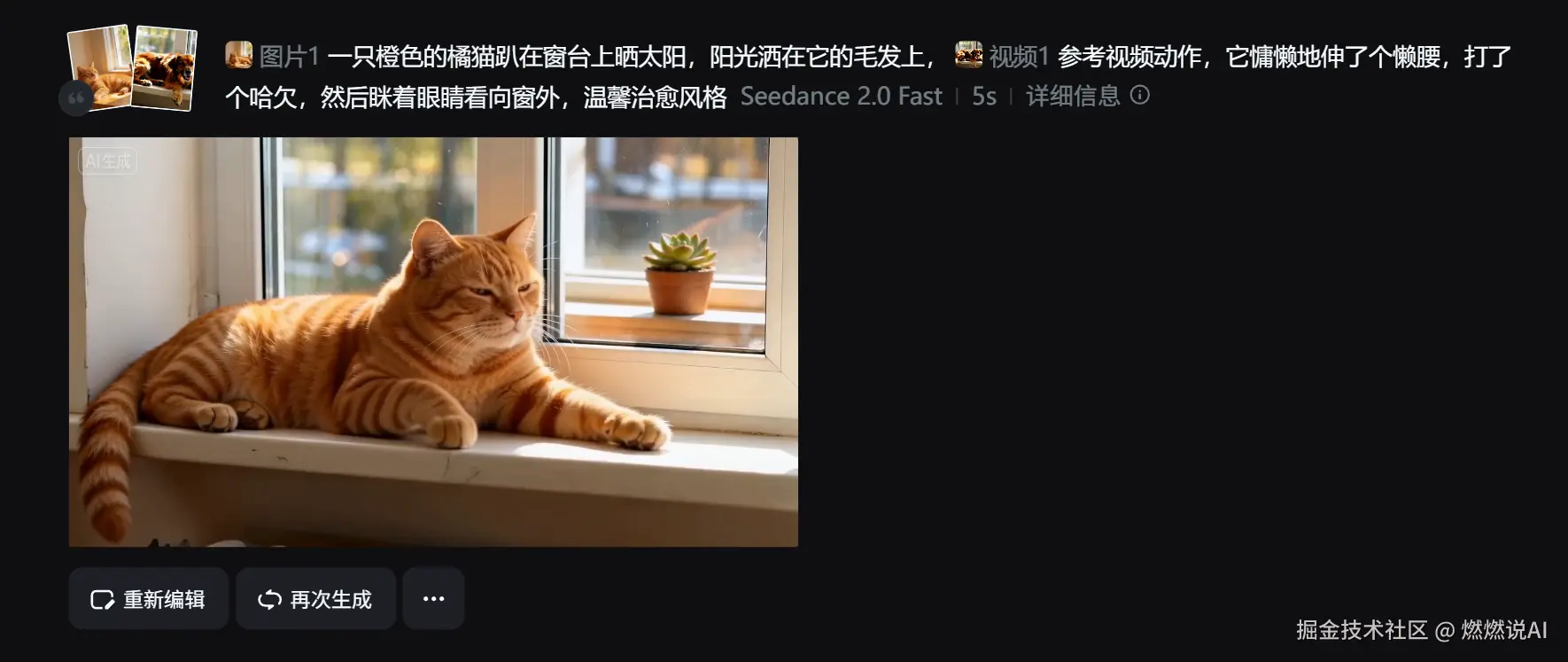This screenshot has width=1568, height=662.
Task: Play the generated orange cat video preview
Action: 433,342
